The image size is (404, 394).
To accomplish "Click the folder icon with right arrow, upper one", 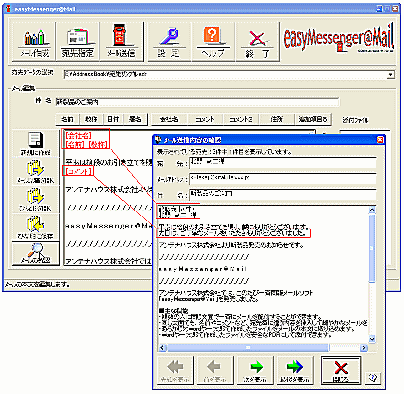I will point(35,171).
